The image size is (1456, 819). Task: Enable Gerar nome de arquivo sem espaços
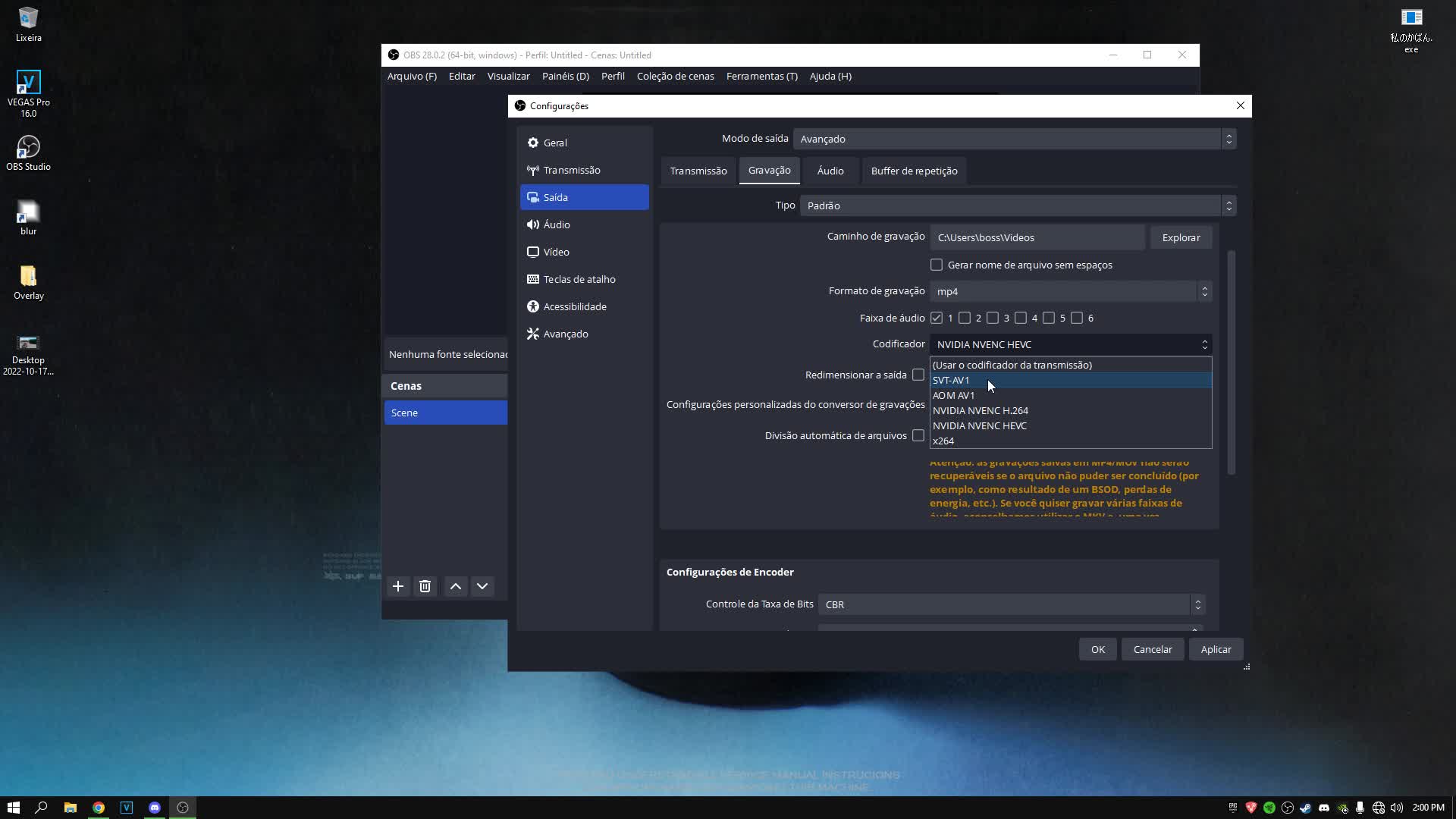click(937, 265)
